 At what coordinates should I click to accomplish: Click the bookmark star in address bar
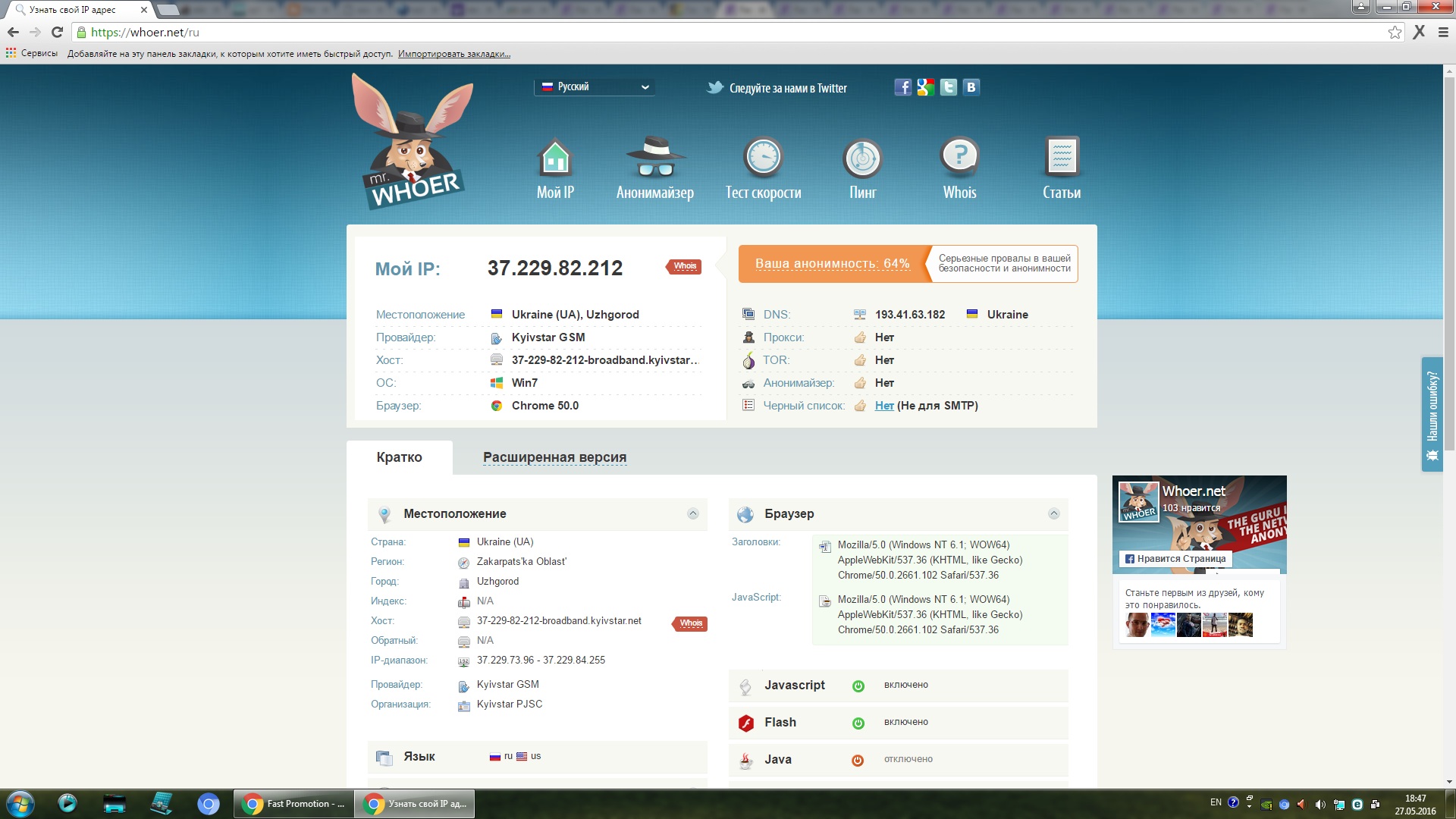[1395, 32]
